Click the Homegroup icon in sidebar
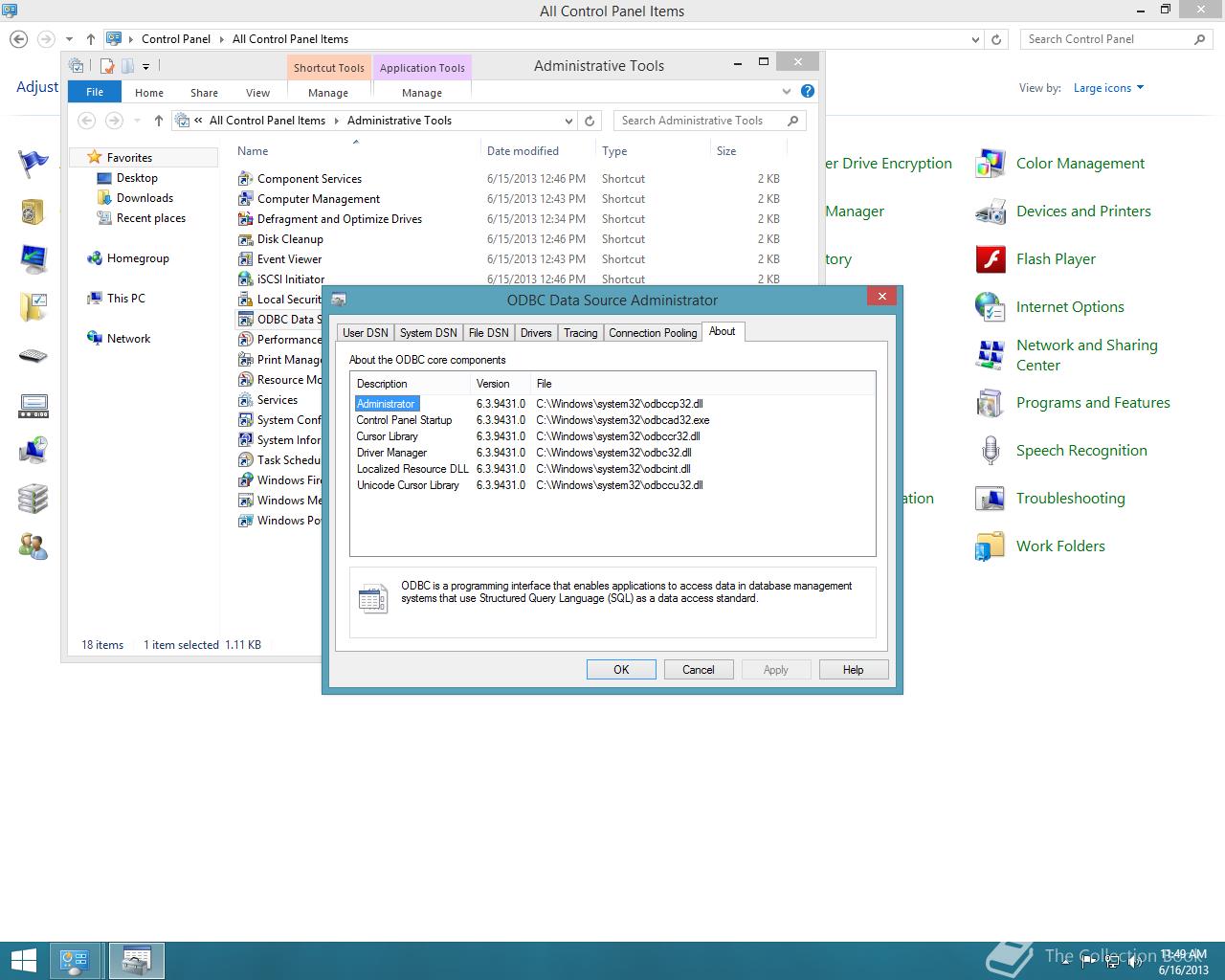The height and width of the screenshot is (980, 1225). (x=94, y=258)
